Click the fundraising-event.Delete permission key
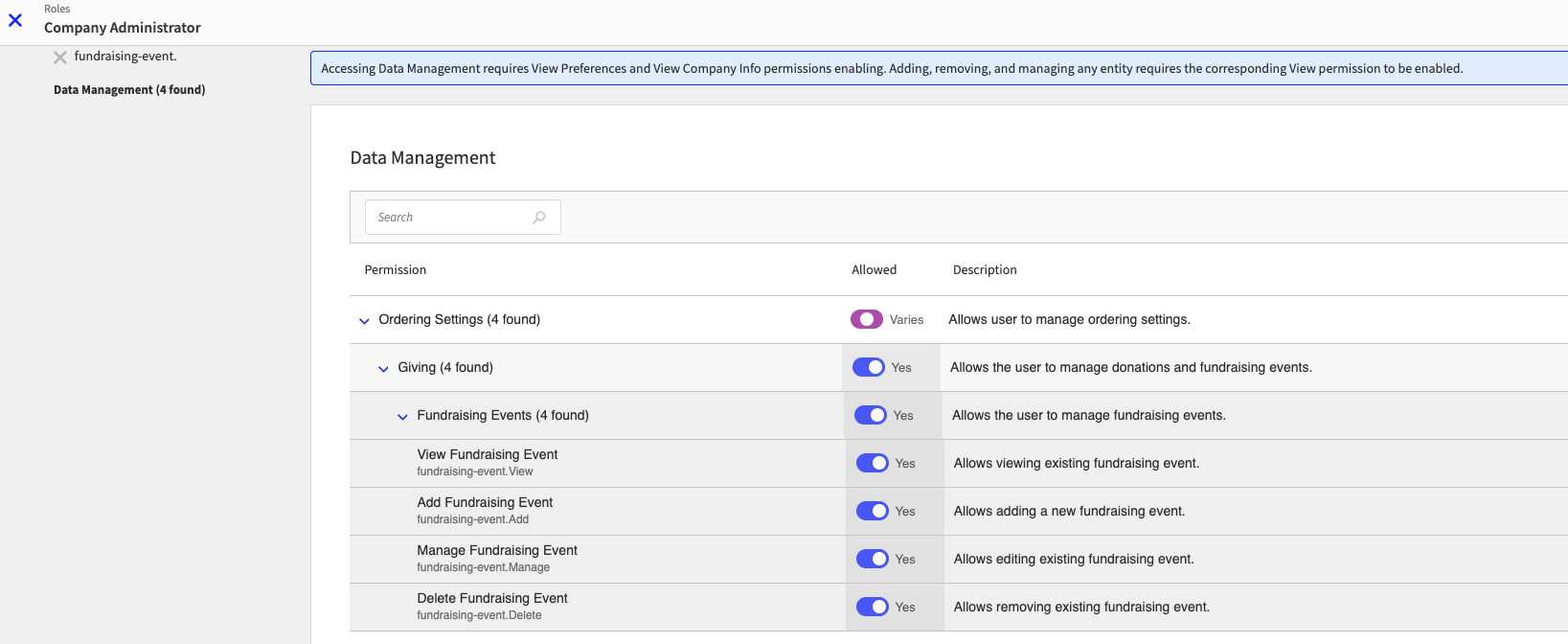The image size is (1568, 644). coord(479,615)
